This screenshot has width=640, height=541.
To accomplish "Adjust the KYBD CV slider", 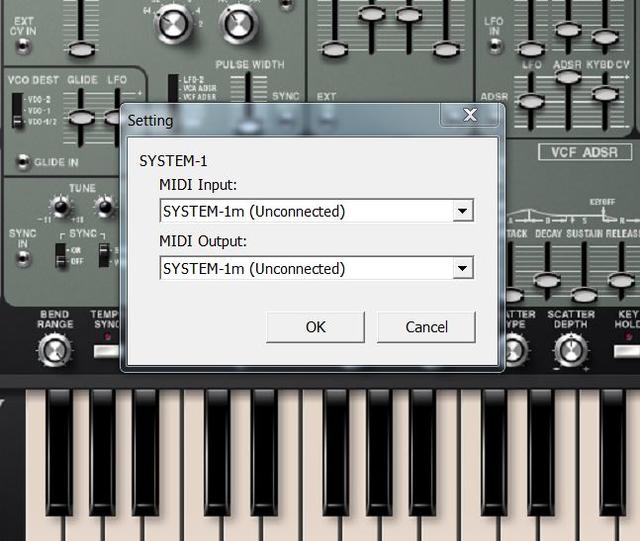I will (x=605, y=94).
